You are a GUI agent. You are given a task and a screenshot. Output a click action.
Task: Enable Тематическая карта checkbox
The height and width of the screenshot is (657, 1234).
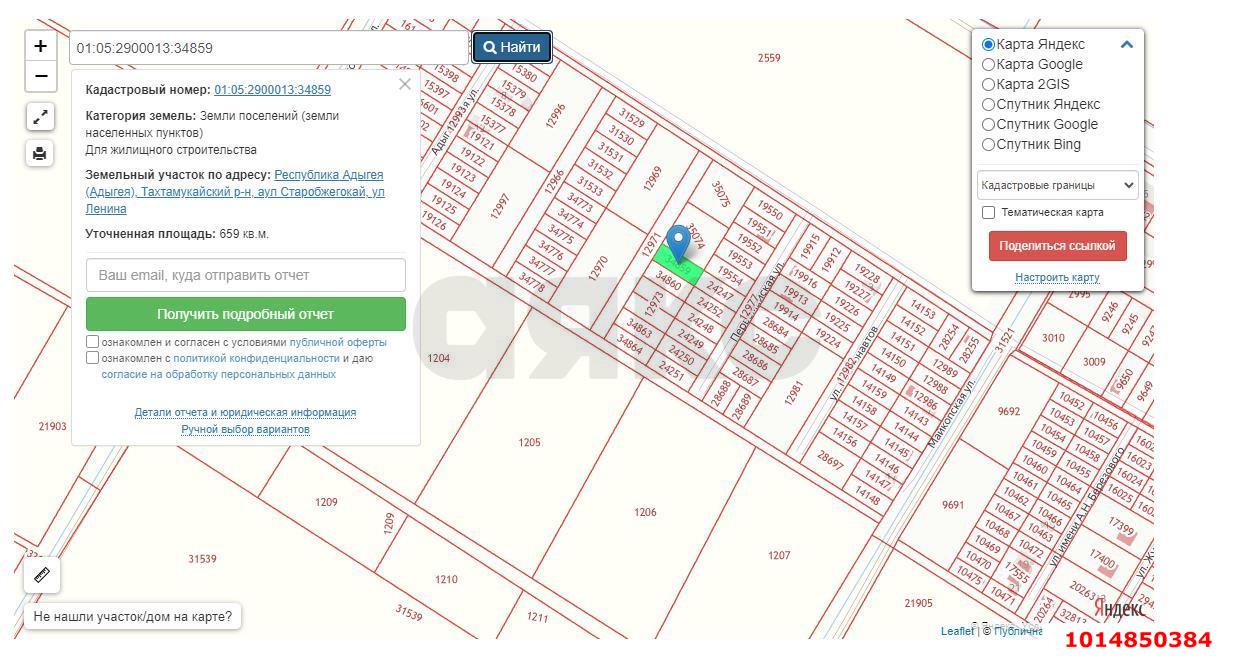point(989,213)
